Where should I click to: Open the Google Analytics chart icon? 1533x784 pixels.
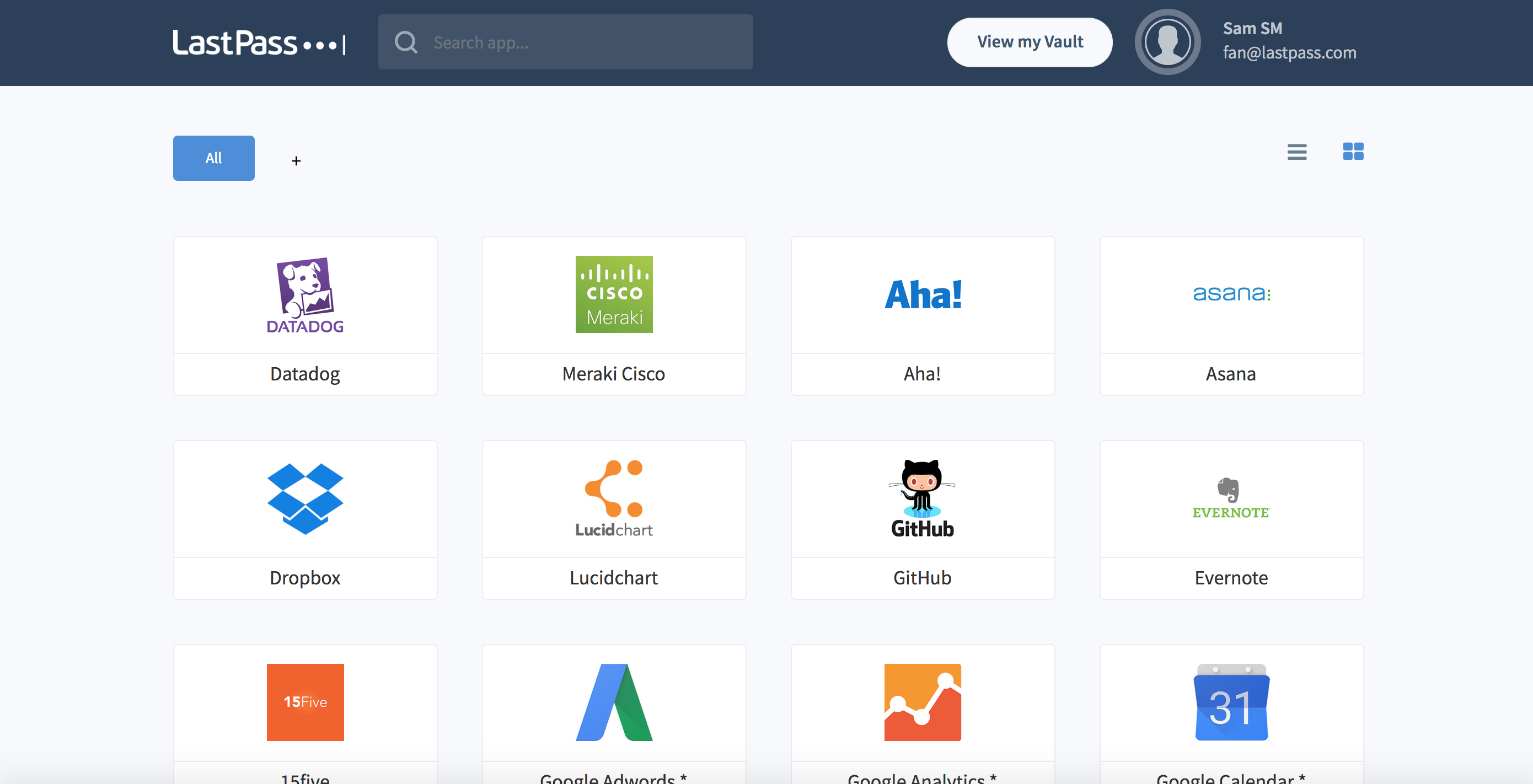point(923,702)
